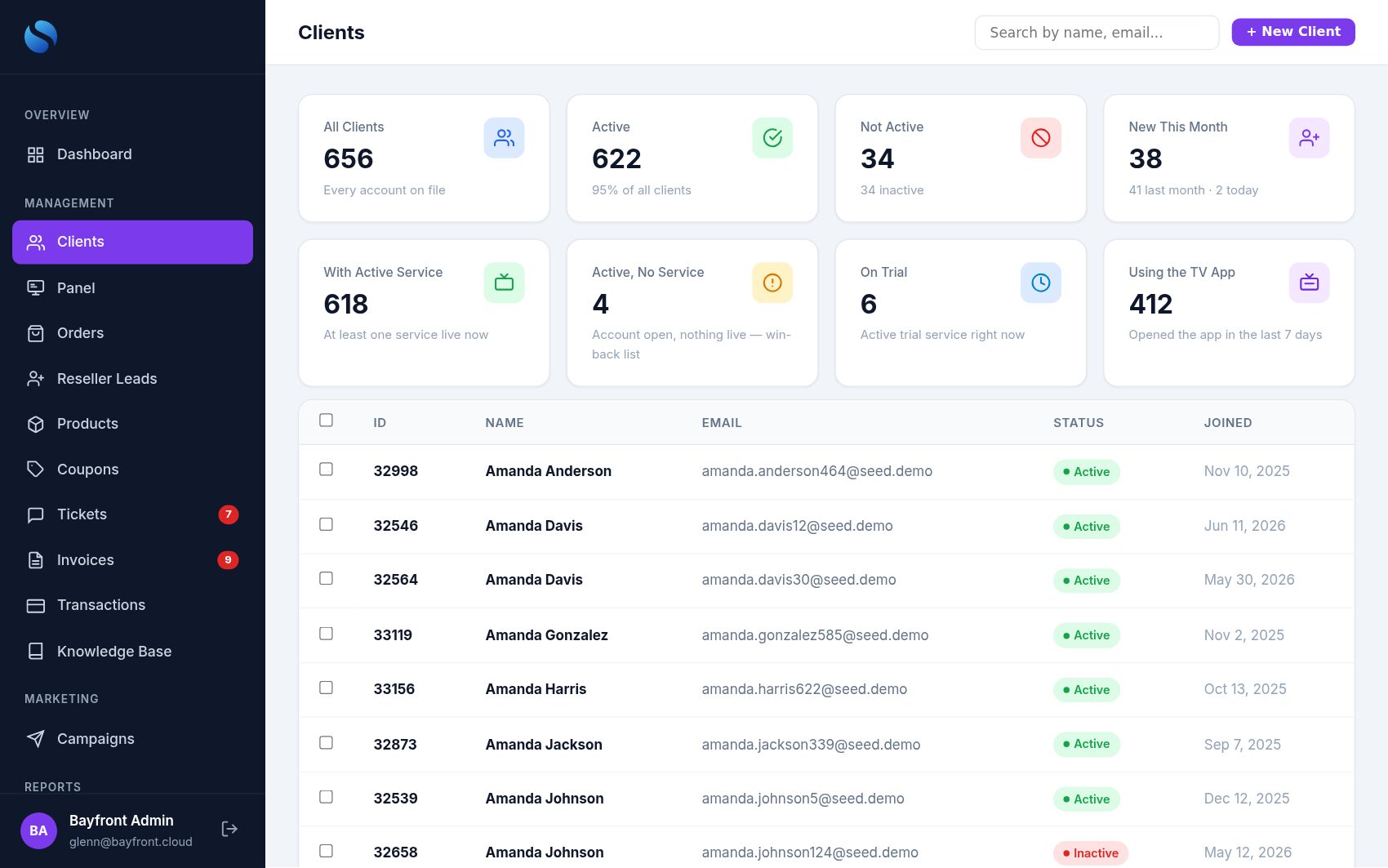
Task: Click the Tickets chat bubble icon
Action: tap(36, 514)
